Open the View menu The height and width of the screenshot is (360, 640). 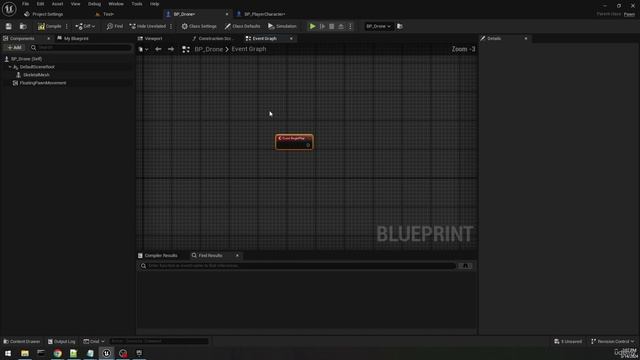point(76,4)
